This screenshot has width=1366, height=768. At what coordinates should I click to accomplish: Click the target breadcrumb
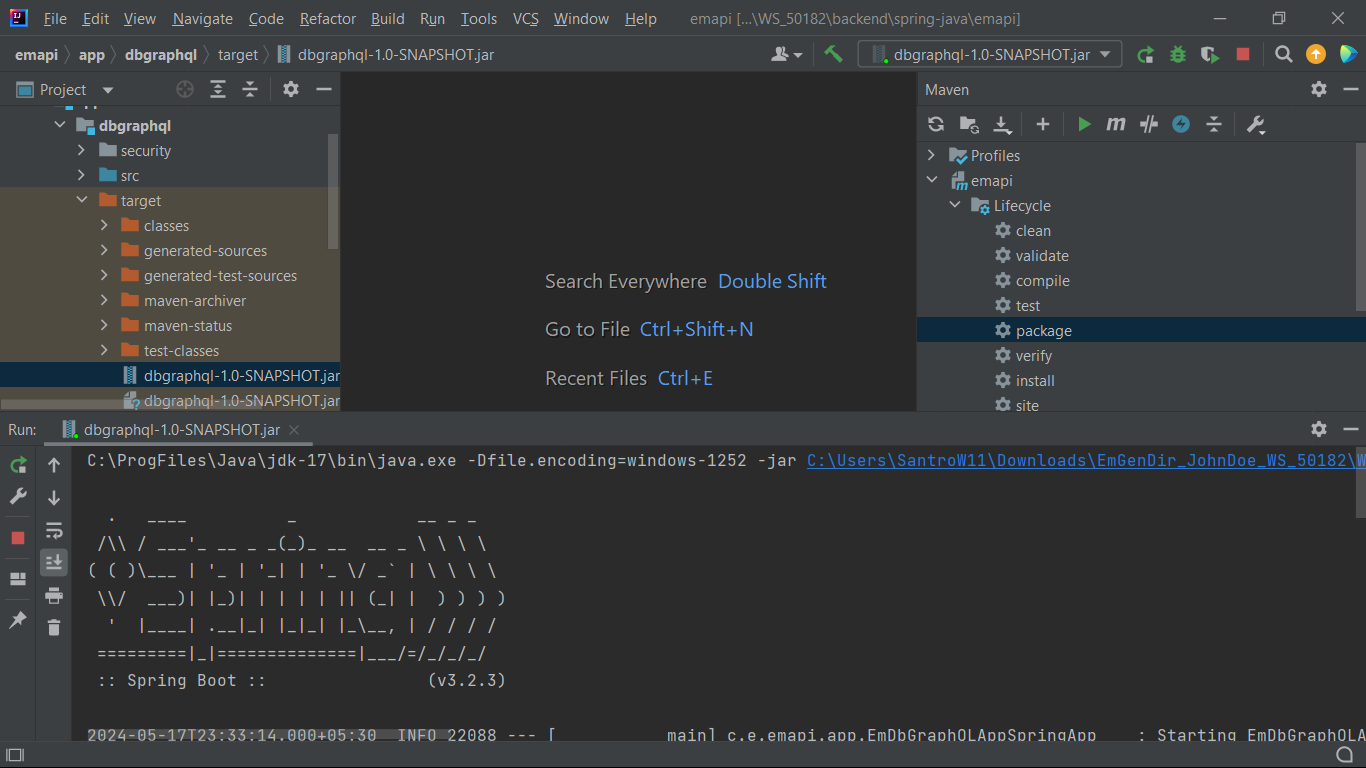point(238,55)
